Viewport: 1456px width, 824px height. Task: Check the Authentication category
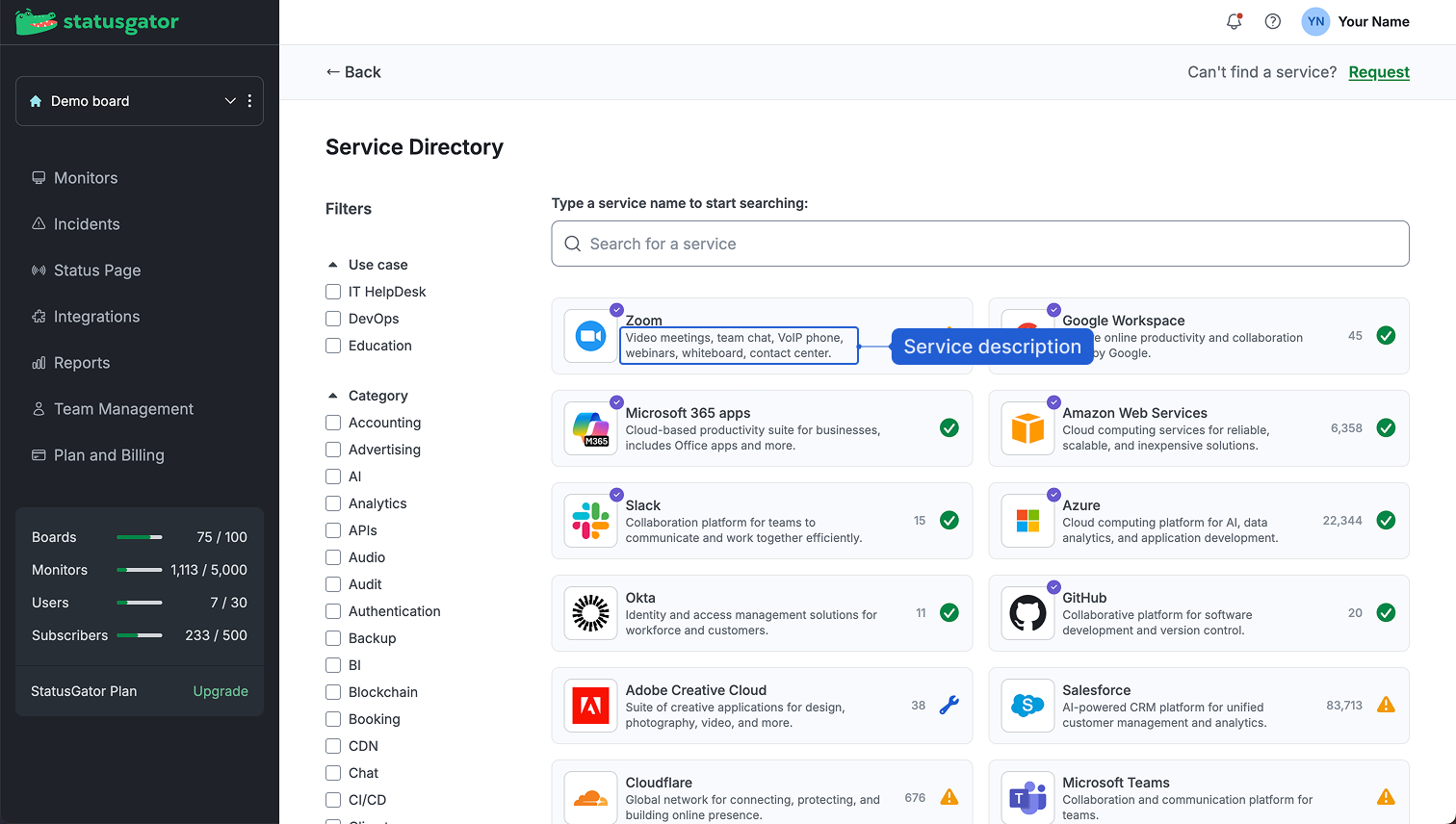333,611
